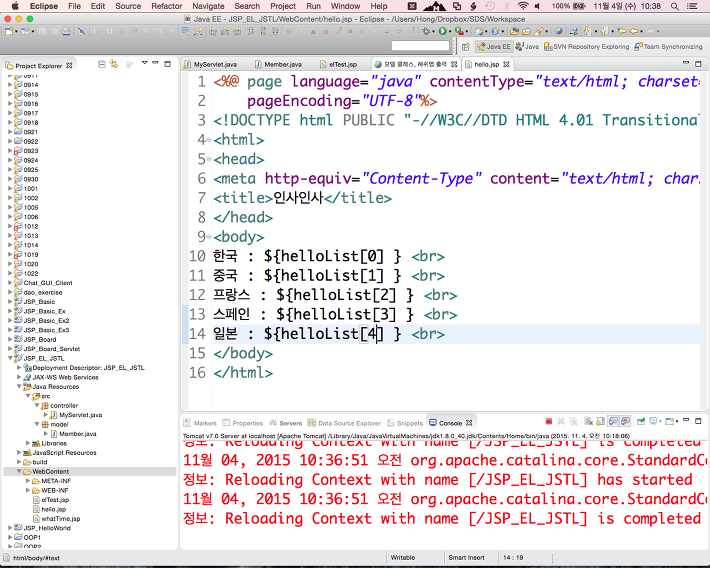This screenshot has width=710, height=568.
Task: Maximize the editor area
Action: click(x=698, y=64)
